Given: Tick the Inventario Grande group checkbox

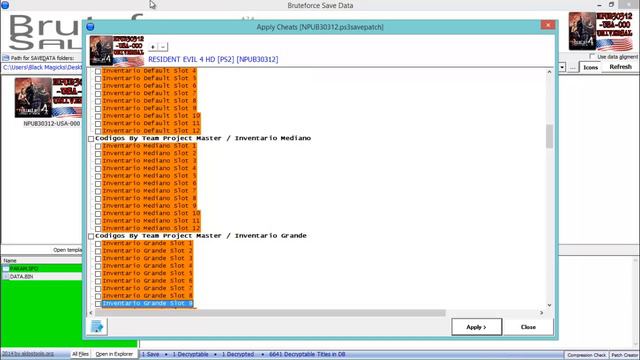Looking at the screenshot, I should tap(91, 236).
